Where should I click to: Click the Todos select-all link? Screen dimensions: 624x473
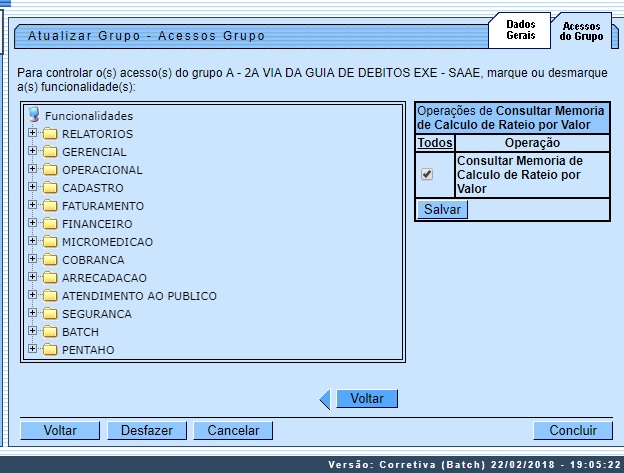(x=434, y=143)
